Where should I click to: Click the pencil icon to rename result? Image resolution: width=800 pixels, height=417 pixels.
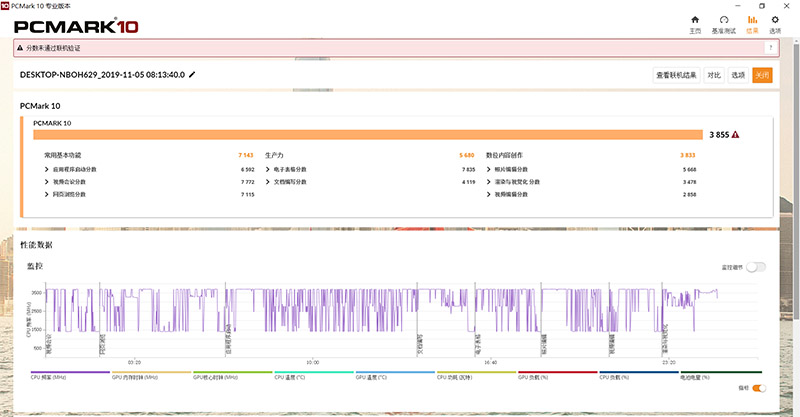(192, 75)
